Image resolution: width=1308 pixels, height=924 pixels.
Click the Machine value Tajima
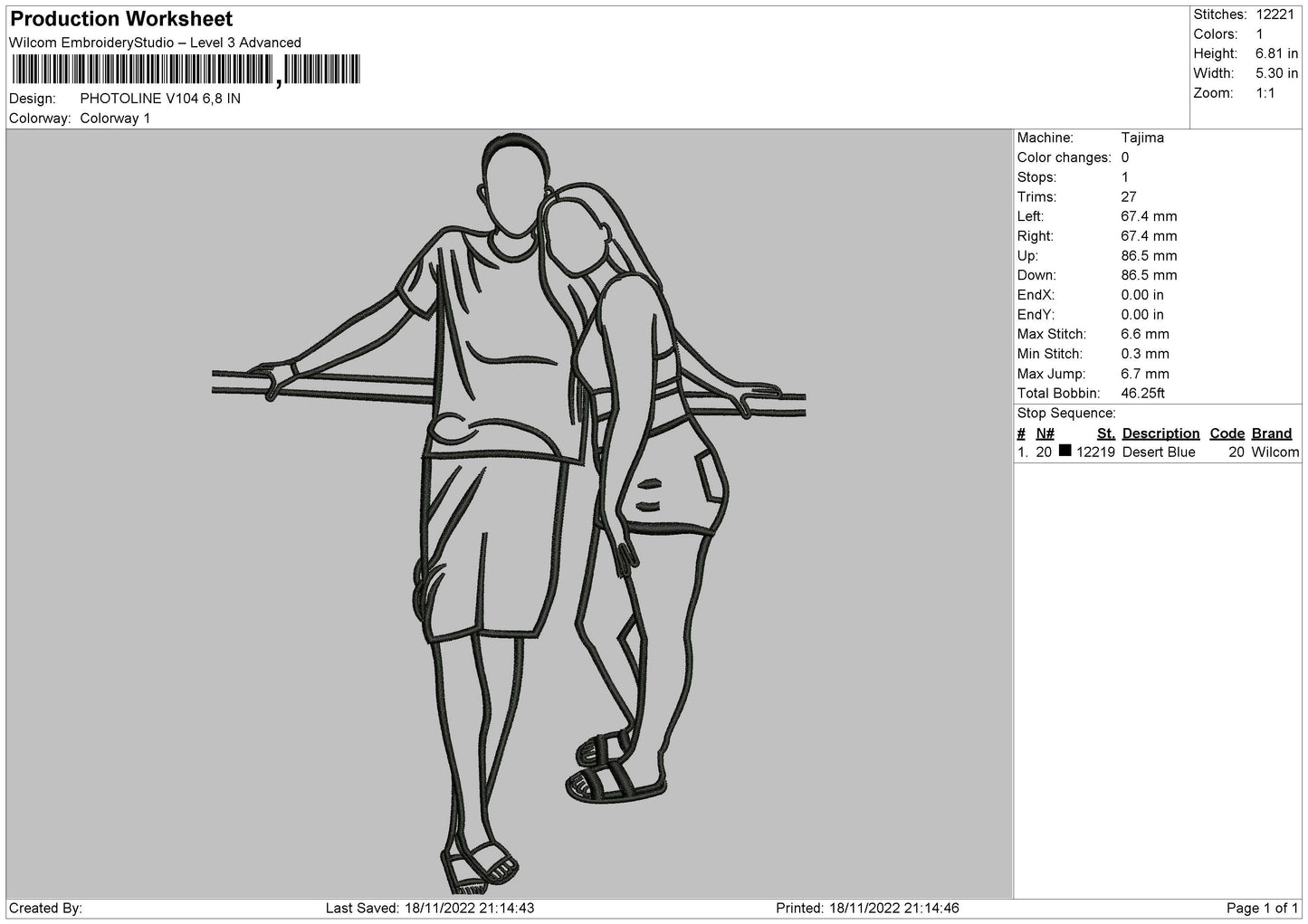1142,138
